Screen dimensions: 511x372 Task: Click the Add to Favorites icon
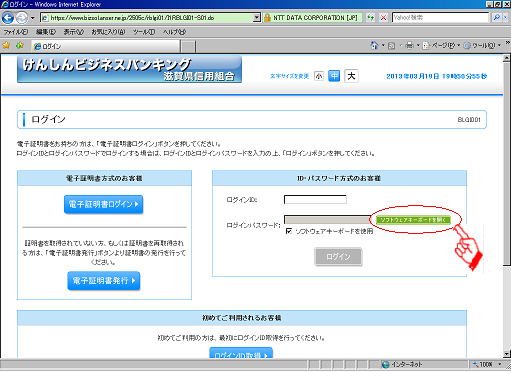click(x=20, y=45)
